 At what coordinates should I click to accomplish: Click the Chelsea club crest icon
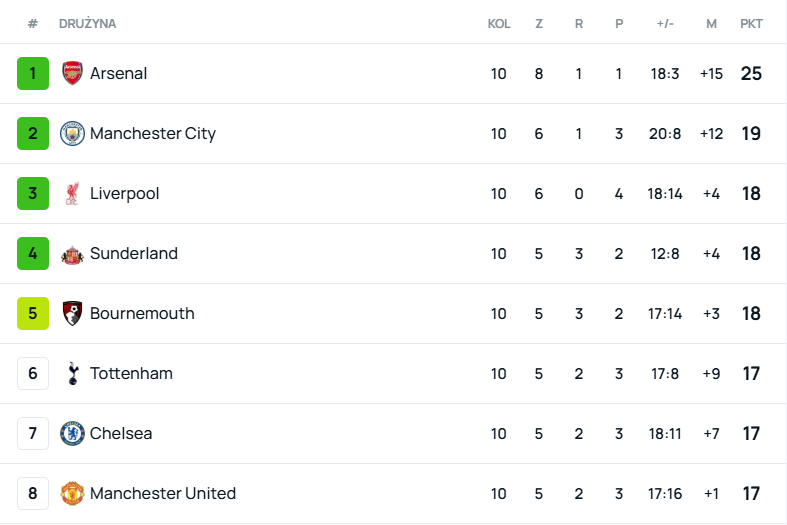click(72, 433)
